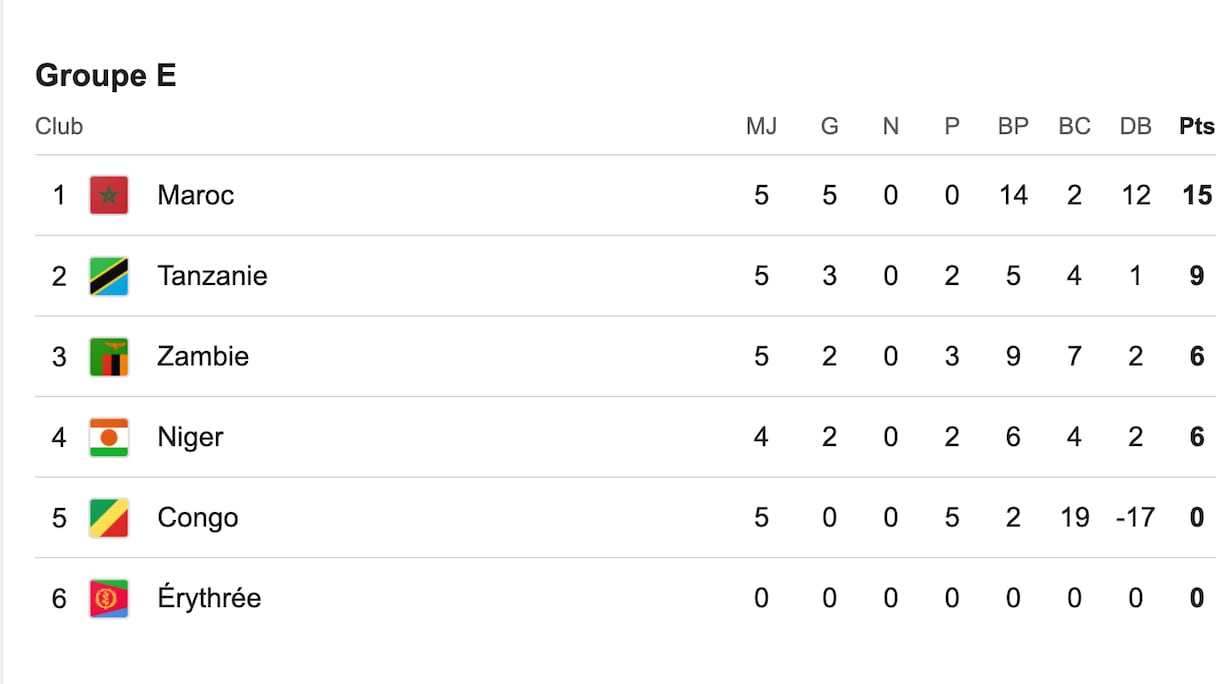Click the Club column header
1216x684 pixels.
[59, 126]
